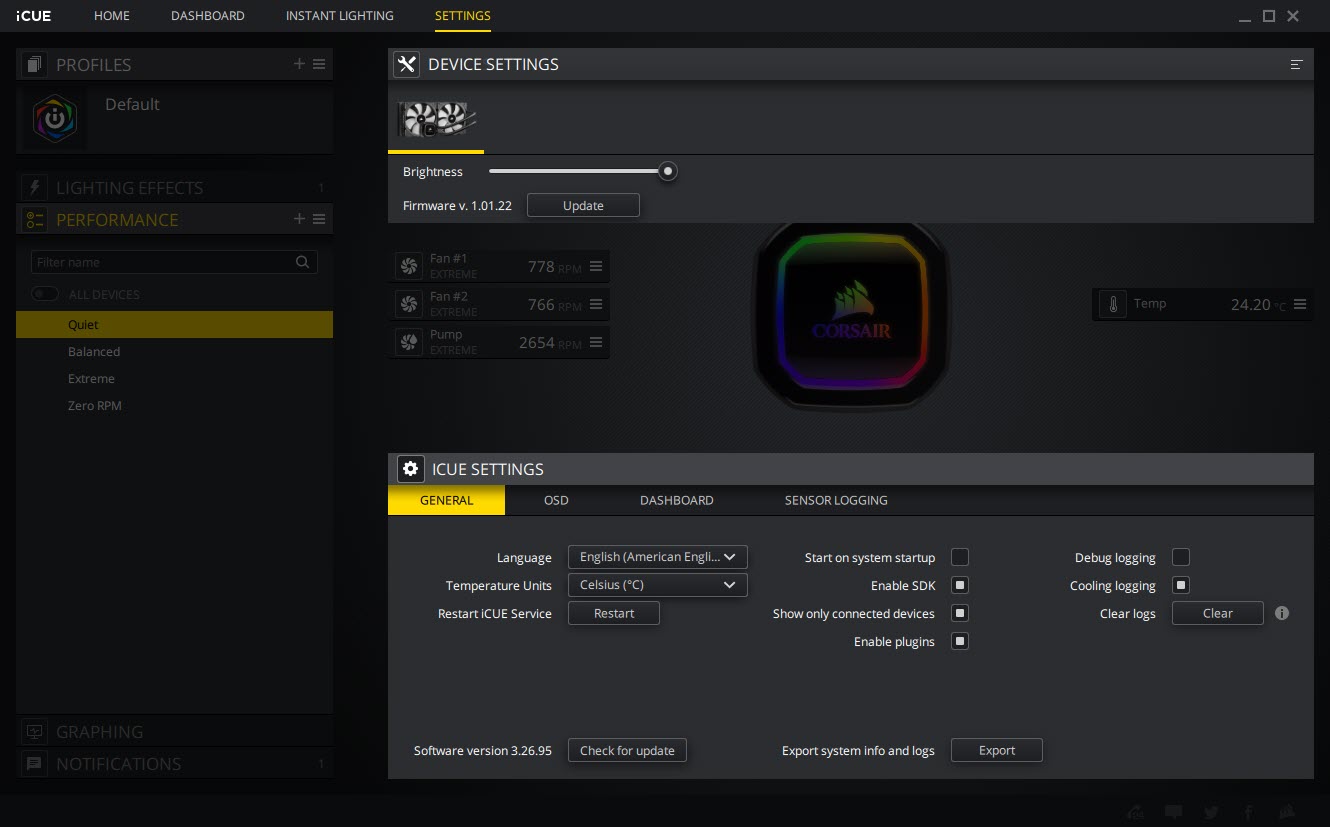1330x827 pixels.
Task: Toggle Show only connected devices checkbox
Action: pos(960,613)
